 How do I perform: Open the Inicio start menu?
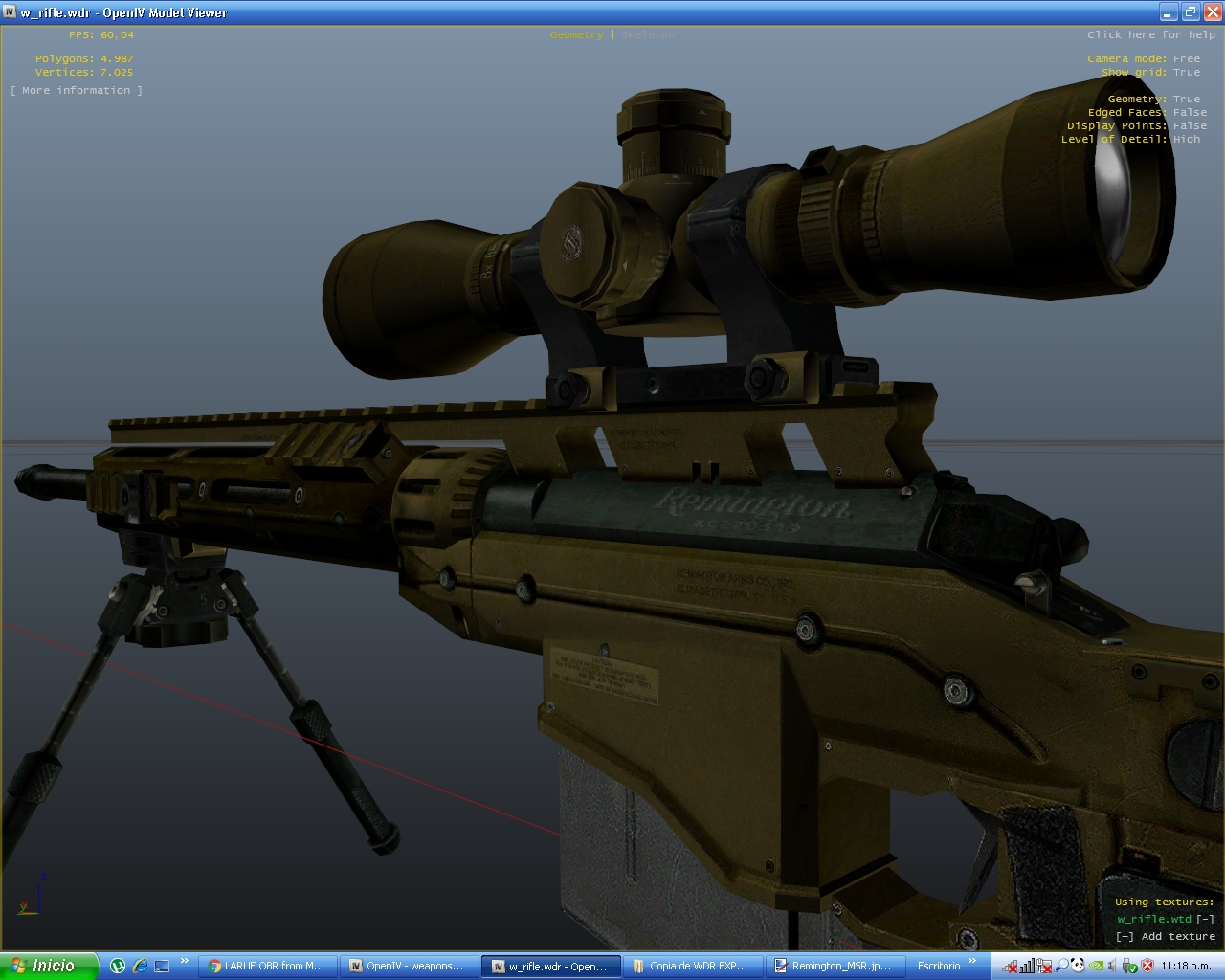tap(48, 966)
